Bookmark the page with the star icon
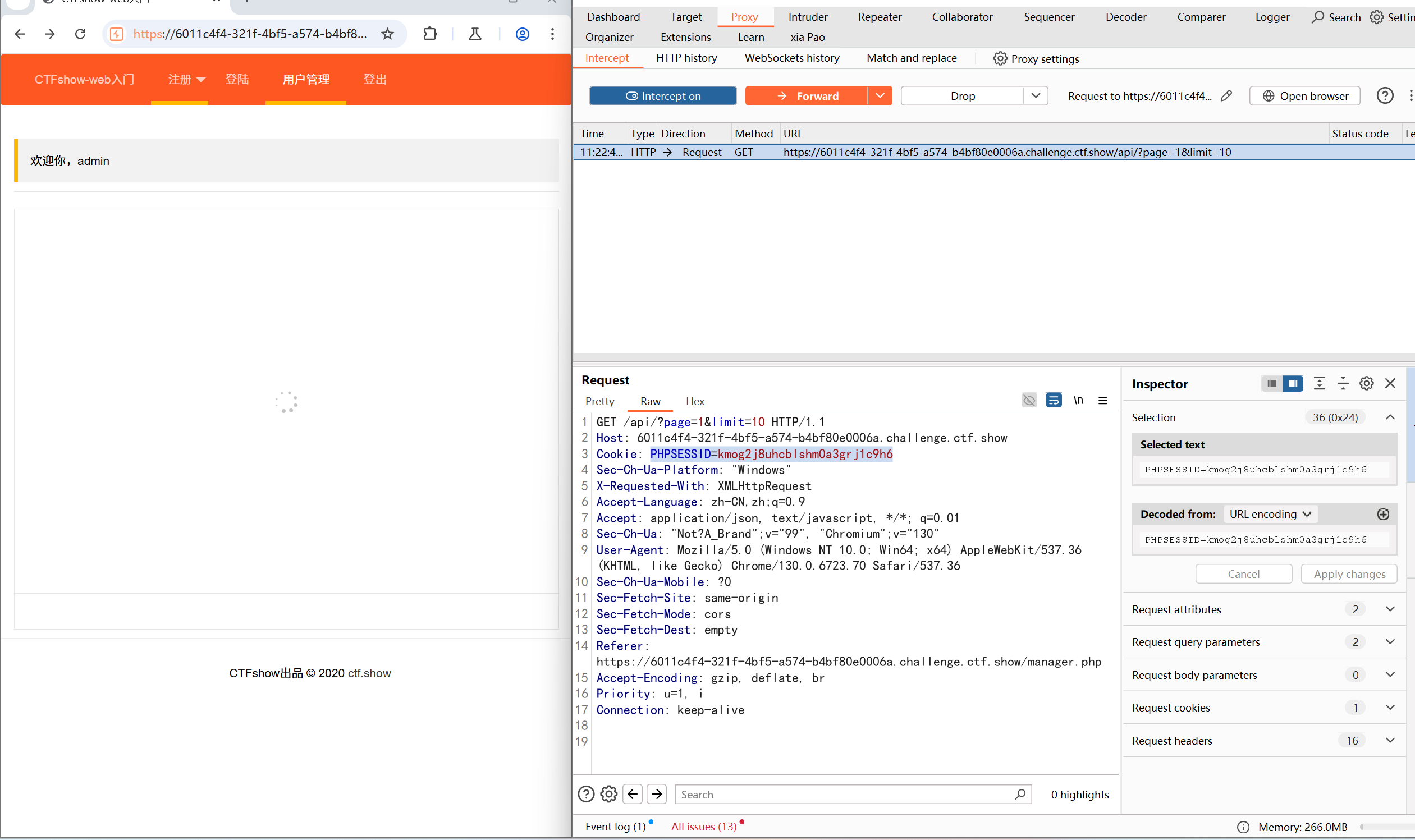 pyautogui.click(x=387, y=34)
